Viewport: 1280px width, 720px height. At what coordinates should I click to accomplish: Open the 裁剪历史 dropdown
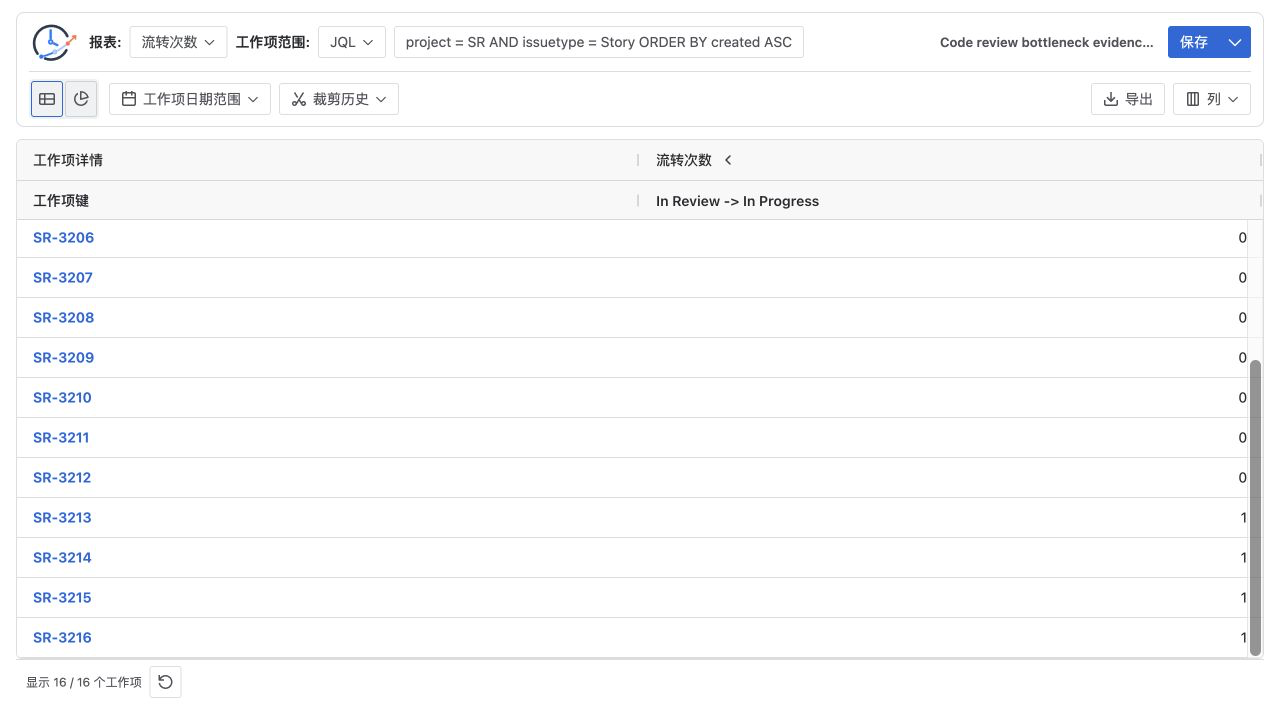point(339,99)
